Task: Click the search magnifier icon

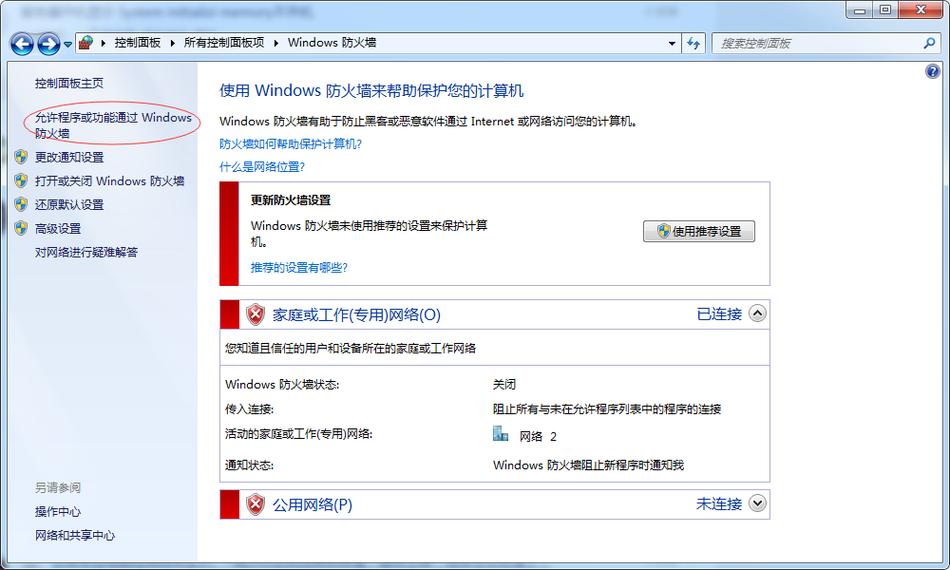Action: (929, 43)
